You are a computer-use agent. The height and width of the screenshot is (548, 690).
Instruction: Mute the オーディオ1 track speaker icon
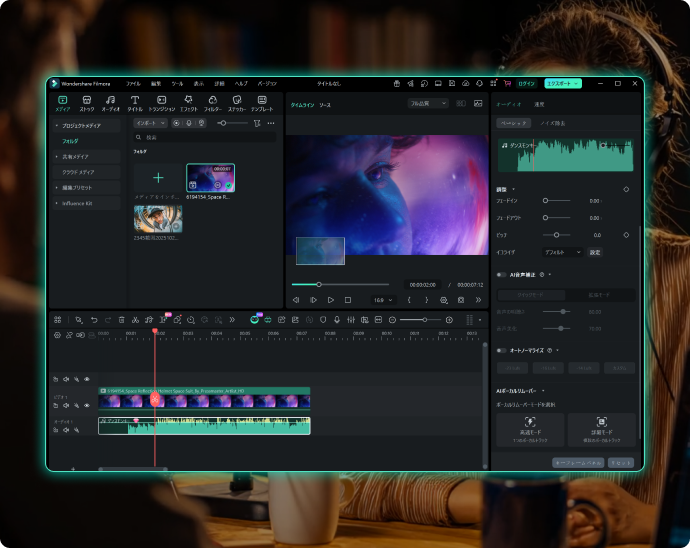(66, 430)
